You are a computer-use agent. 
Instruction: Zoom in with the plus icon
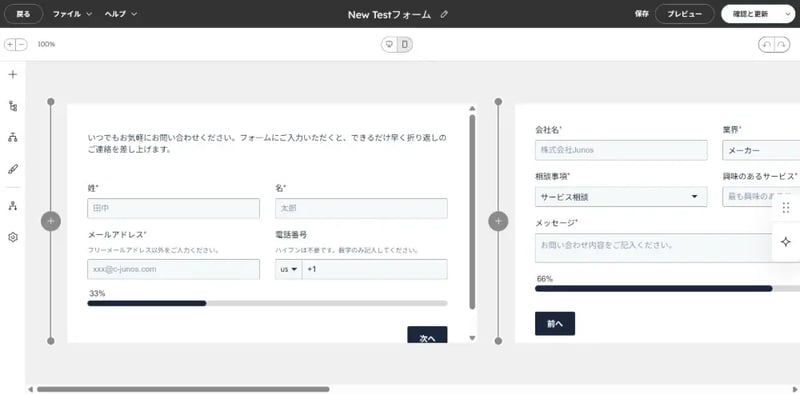point(10,44)
